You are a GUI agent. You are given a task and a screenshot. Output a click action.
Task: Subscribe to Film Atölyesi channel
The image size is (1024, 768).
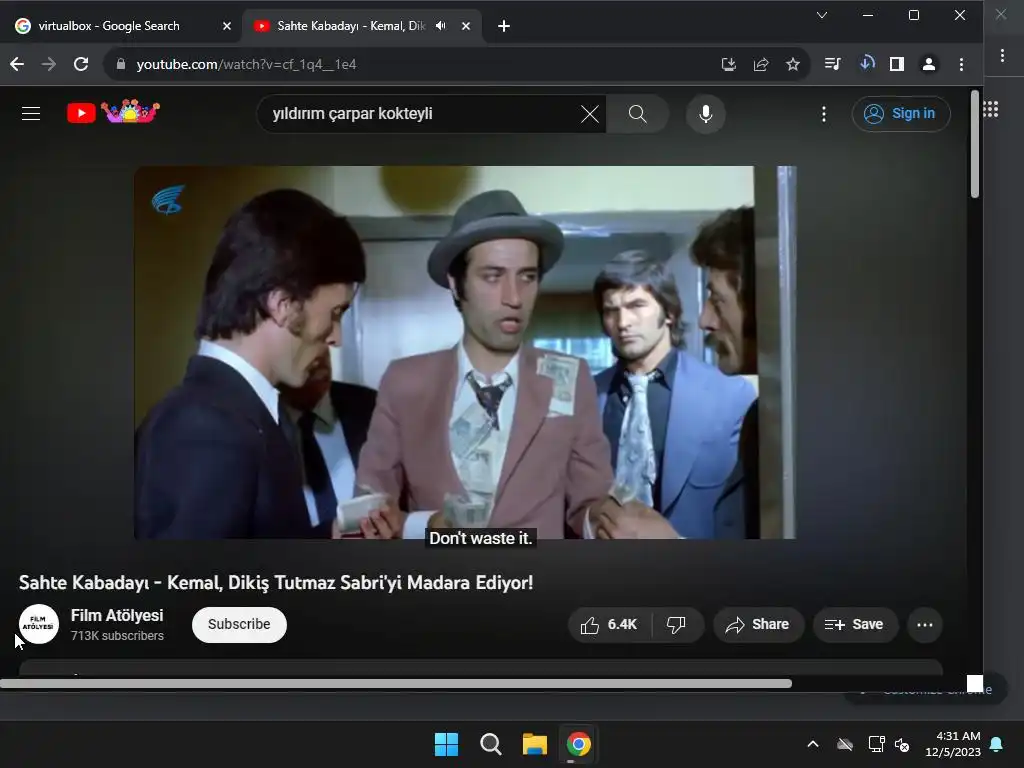pyautogui.click(x=239, y=624)
